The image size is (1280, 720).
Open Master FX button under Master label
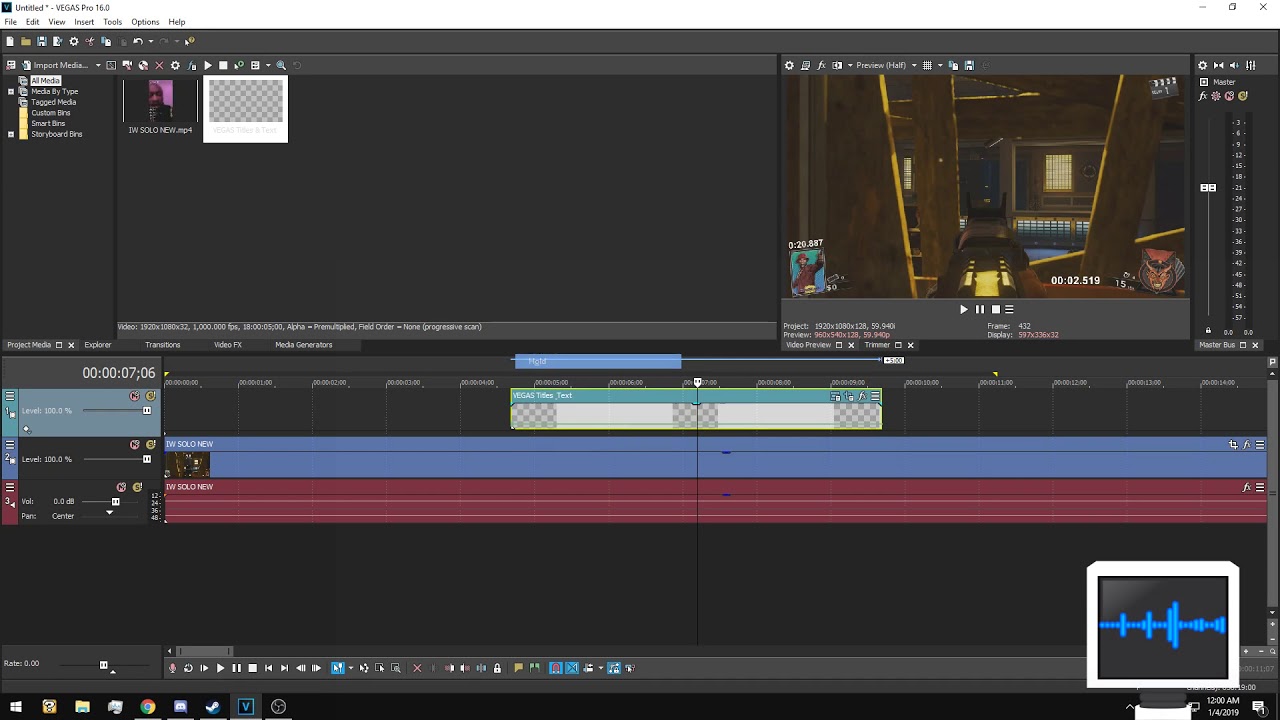tap(1203, 96)
